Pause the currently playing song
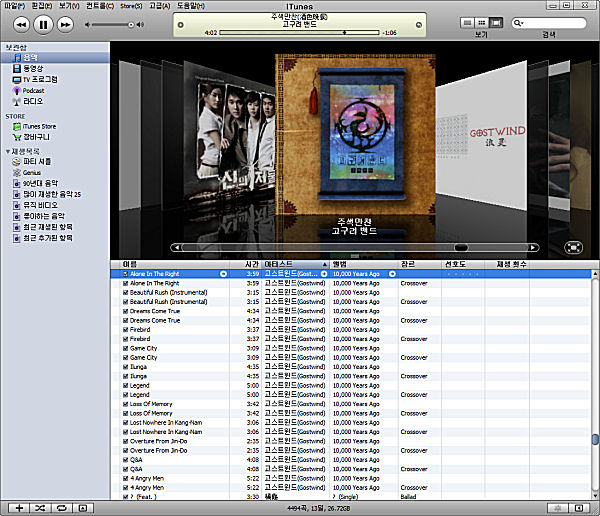 point(43,25)
